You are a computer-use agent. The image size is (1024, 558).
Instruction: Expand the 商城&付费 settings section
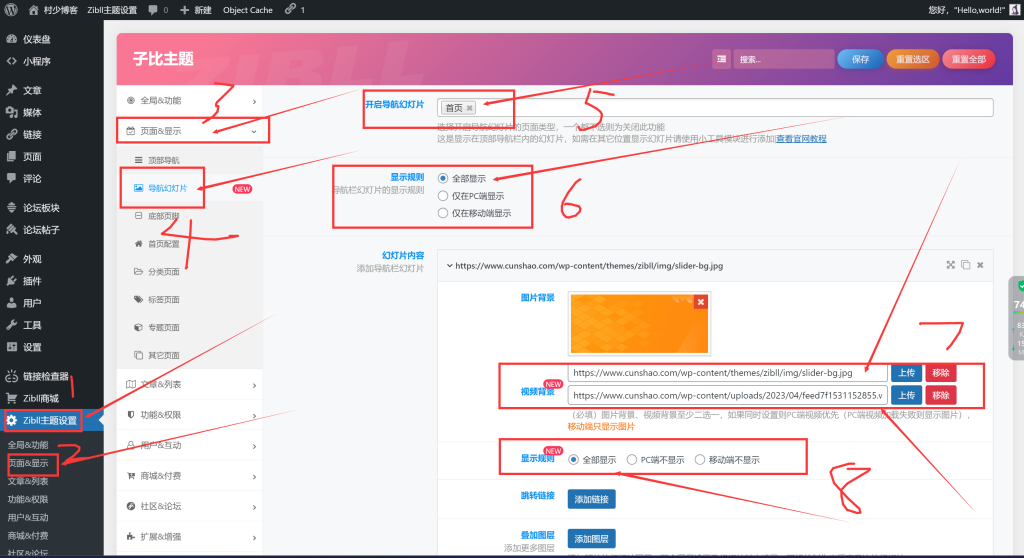pyautogui.click(x=189, y=476)
